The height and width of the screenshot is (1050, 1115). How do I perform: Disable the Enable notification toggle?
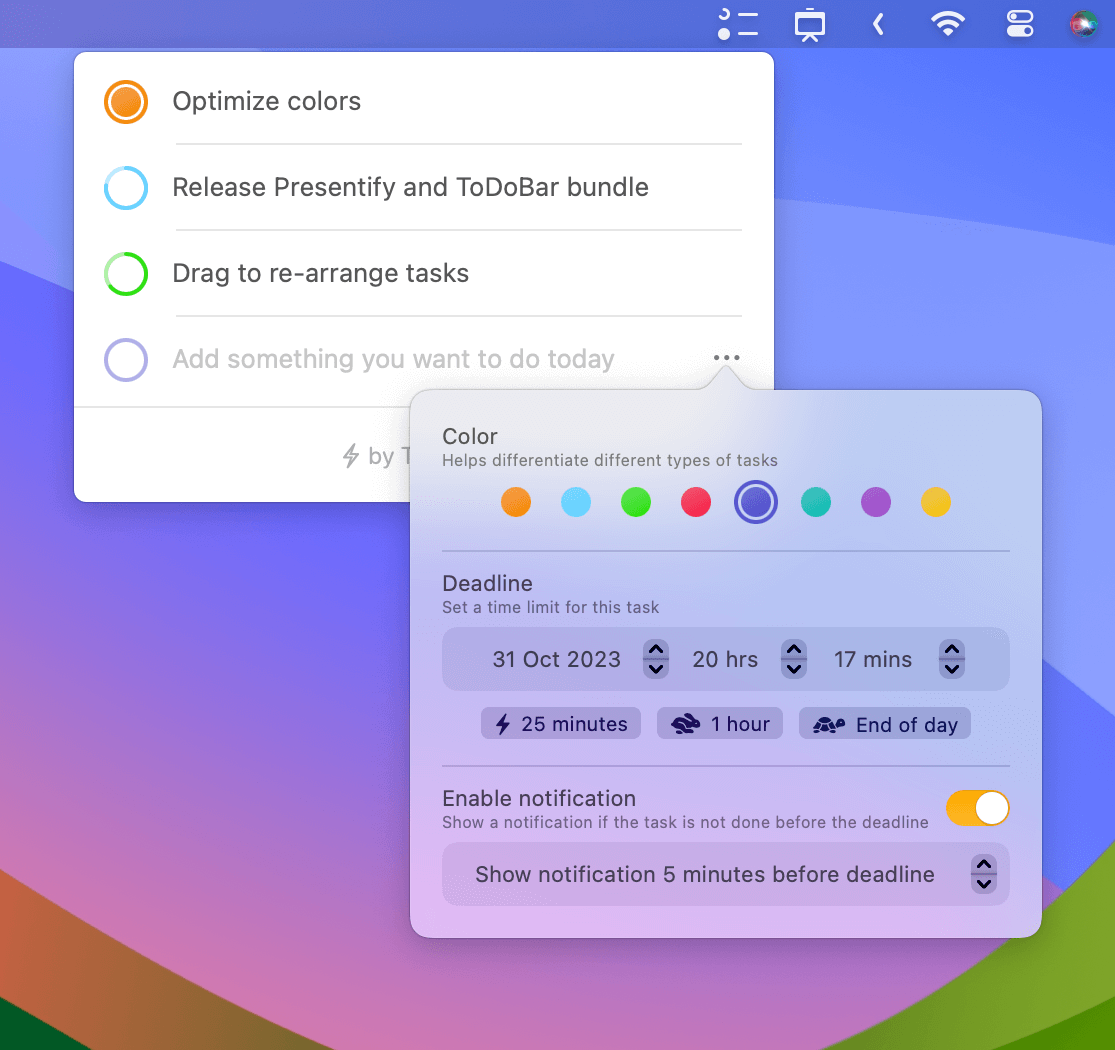point(977,808)
